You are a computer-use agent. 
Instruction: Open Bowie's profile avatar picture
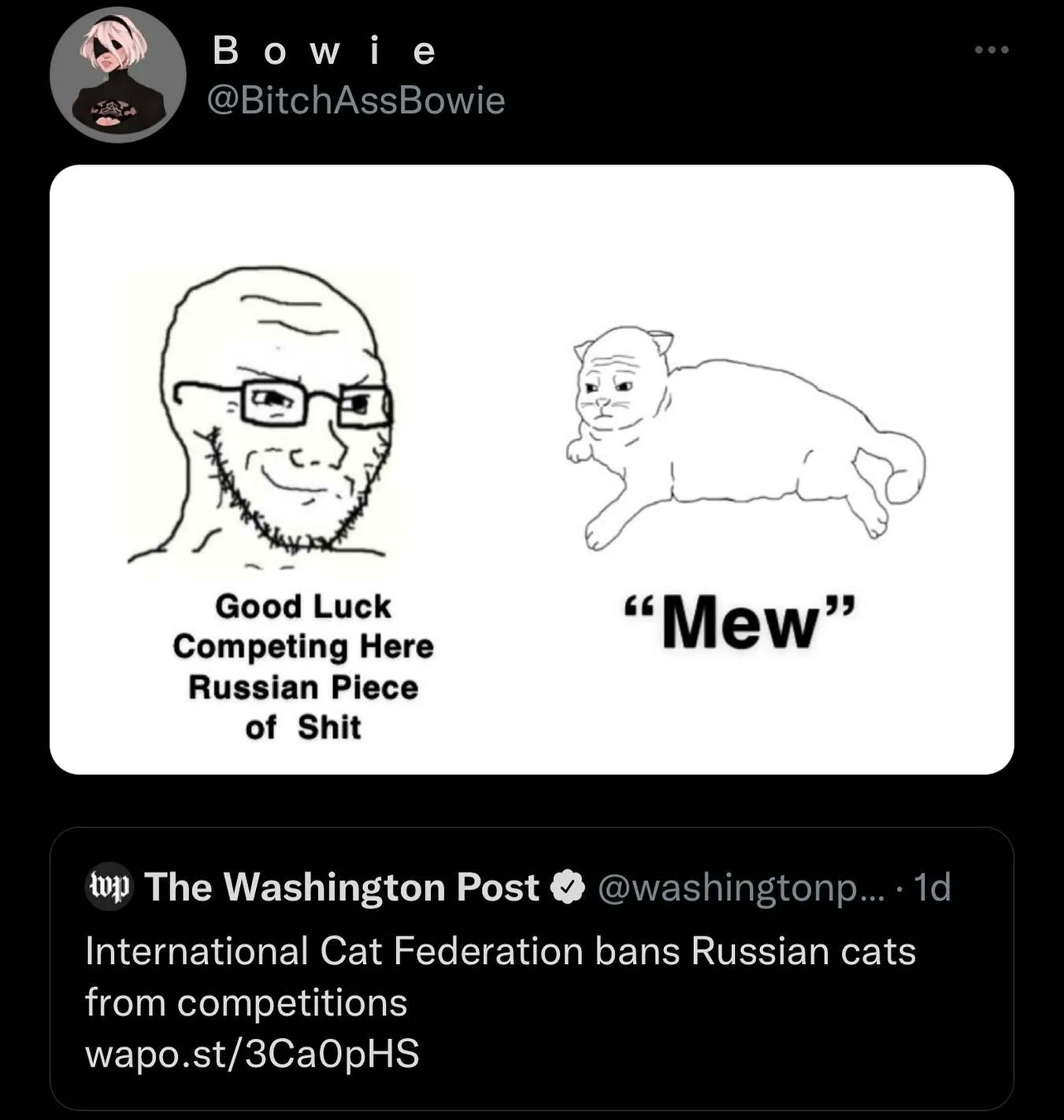tap(118, 75)
